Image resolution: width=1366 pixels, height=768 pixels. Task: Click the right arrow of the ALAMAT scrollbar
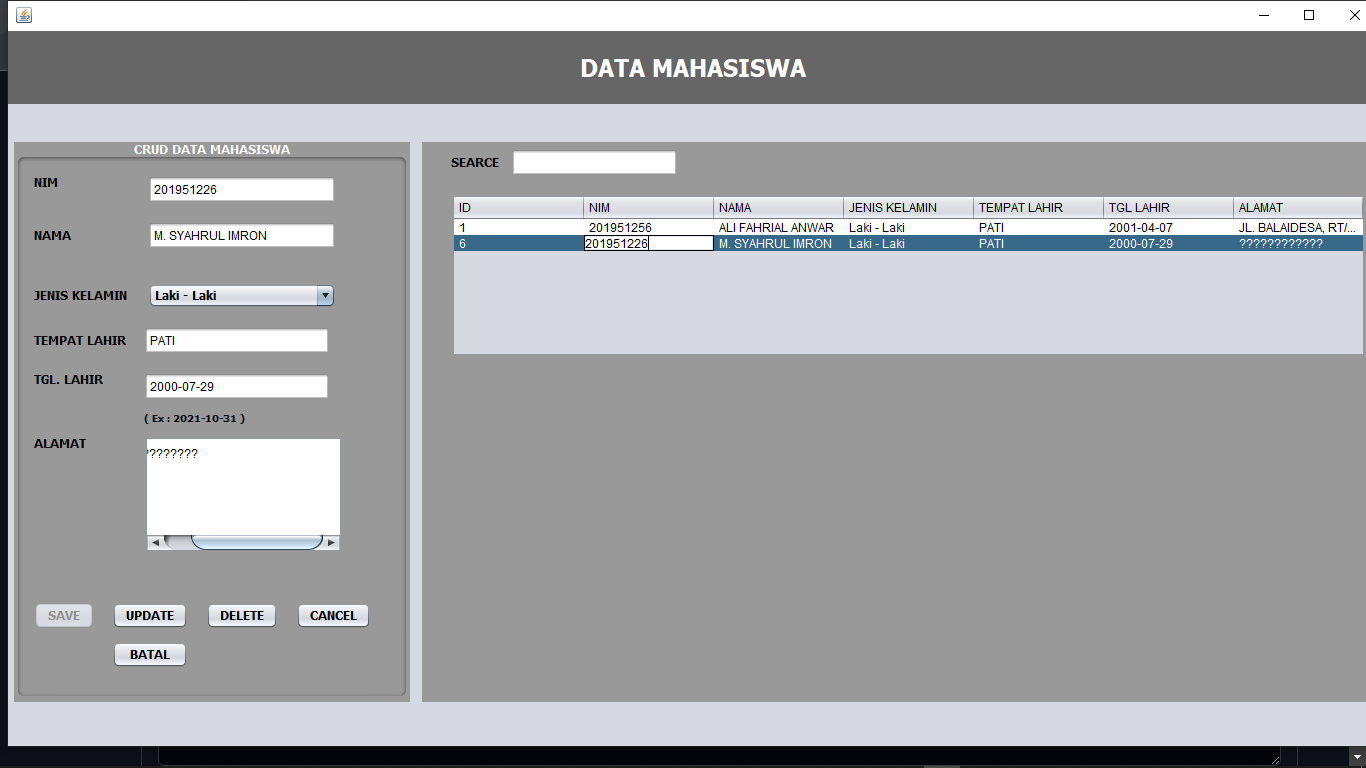[x=331, y=542]
